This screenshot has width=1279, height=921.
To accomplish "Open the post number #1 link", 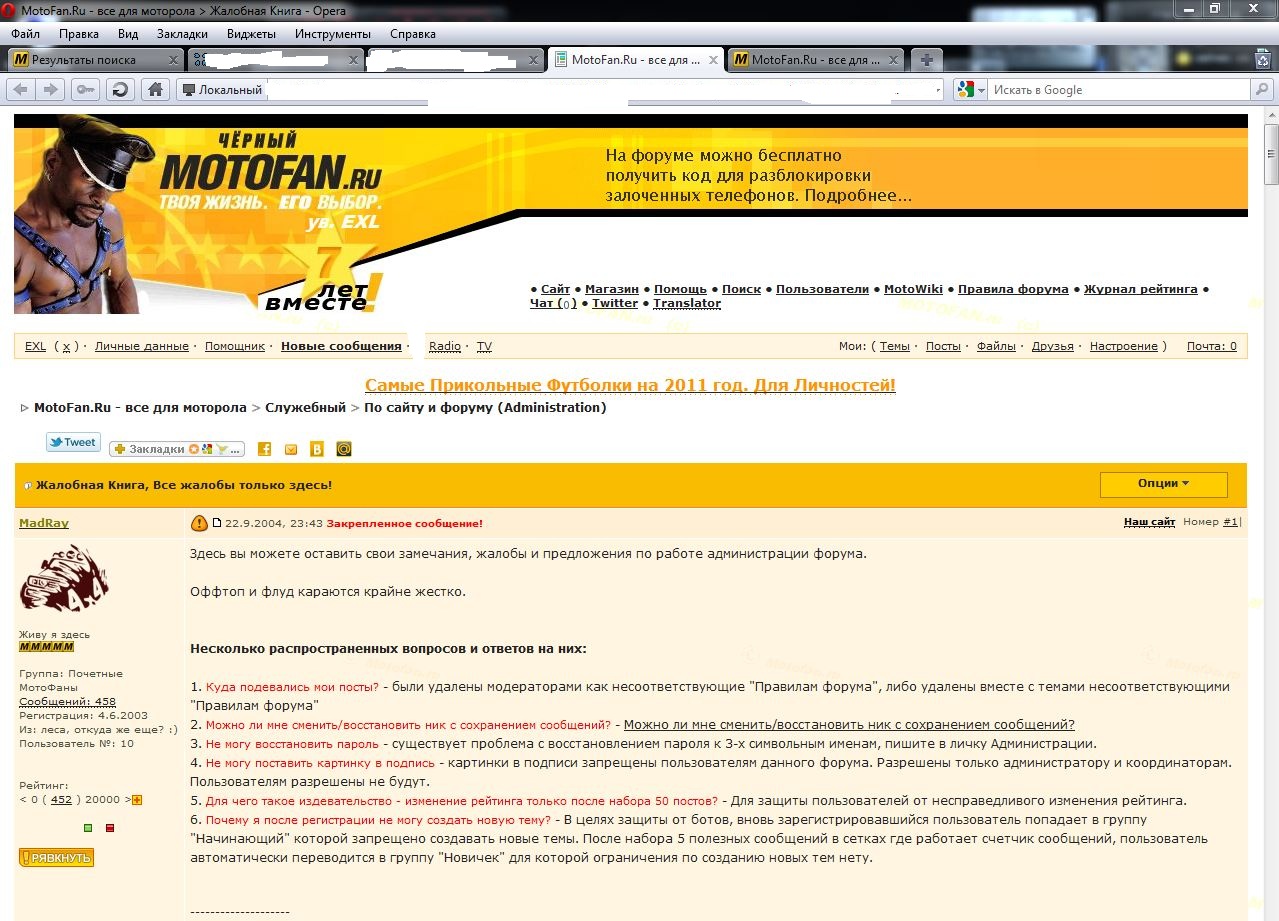I will [1230, 522].
